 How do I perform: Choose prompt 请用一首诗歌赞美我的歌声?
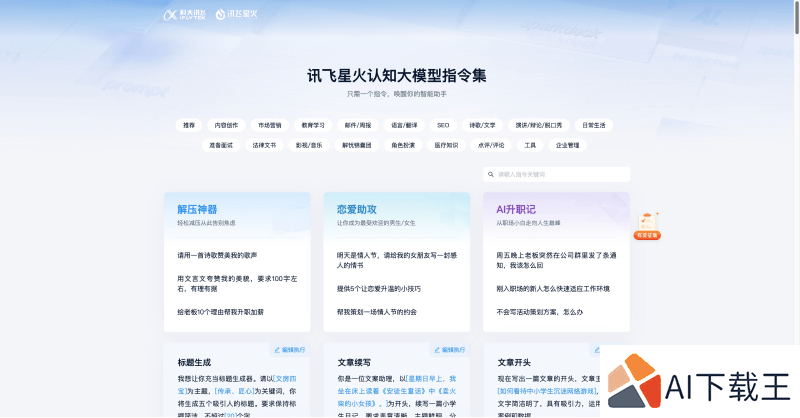pos(217,255)
